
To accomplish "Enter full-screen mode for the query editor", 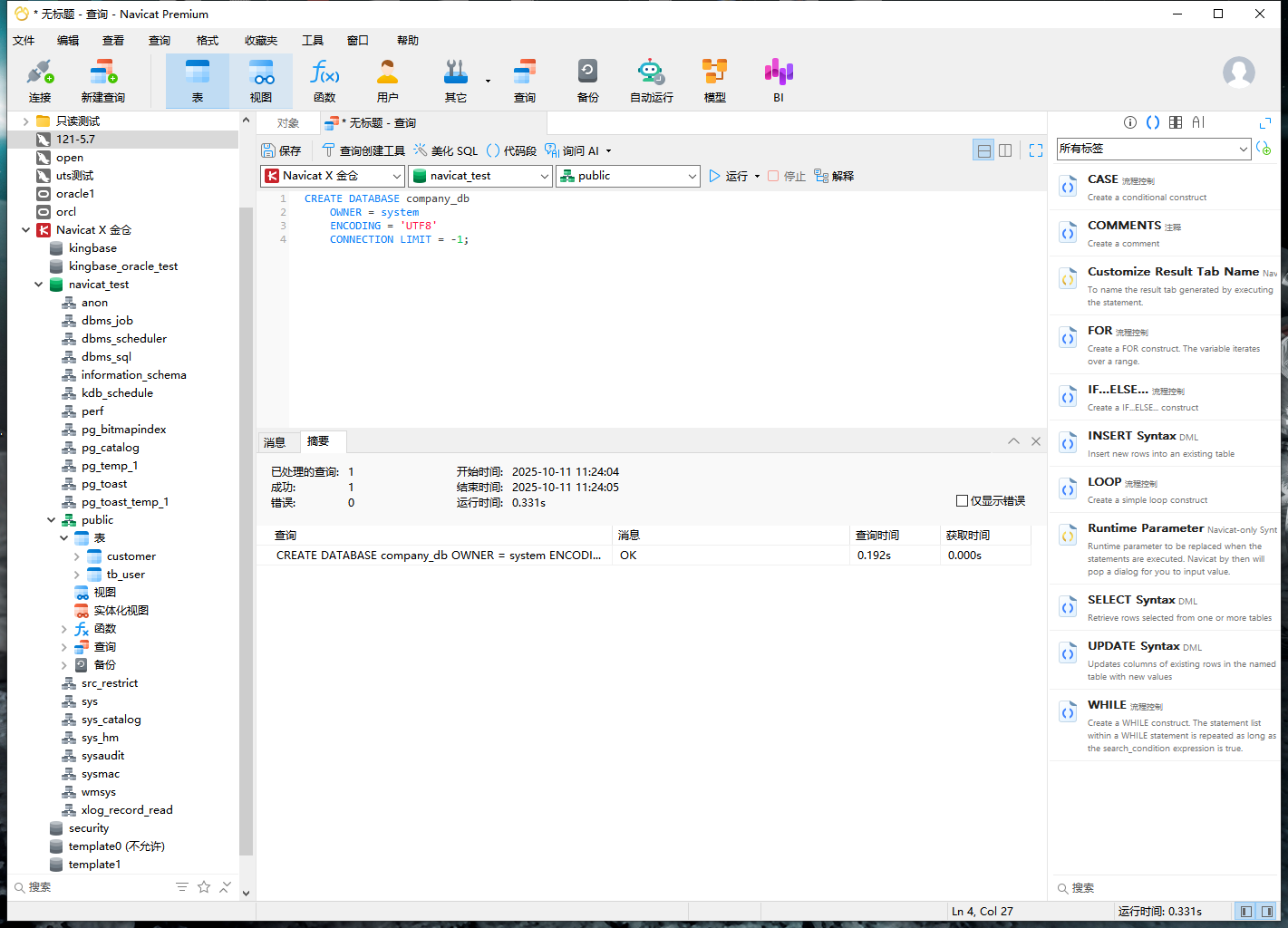I will [1036, 150].
